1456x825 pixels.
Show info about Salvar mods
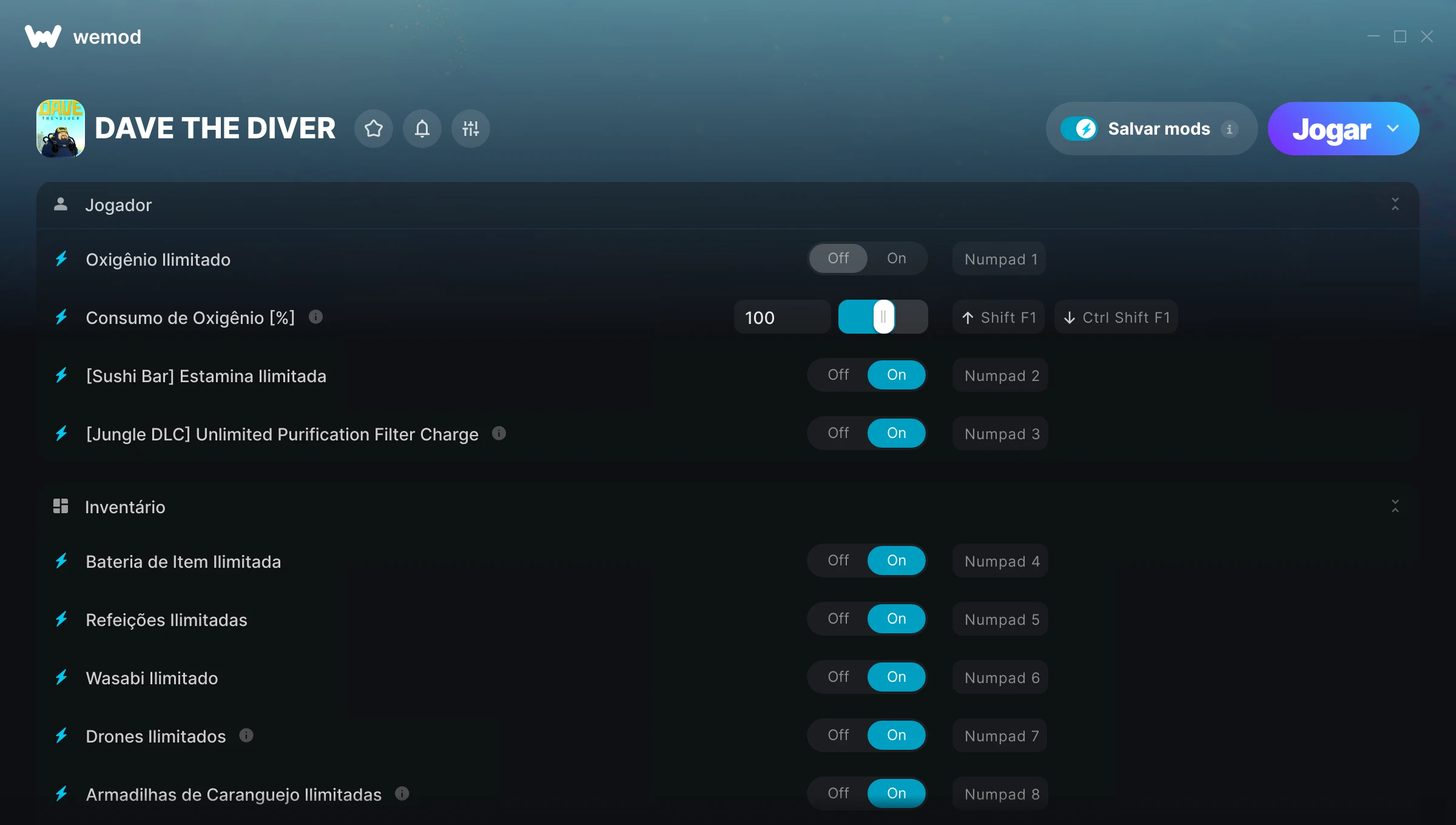(x=1230, y=129)
